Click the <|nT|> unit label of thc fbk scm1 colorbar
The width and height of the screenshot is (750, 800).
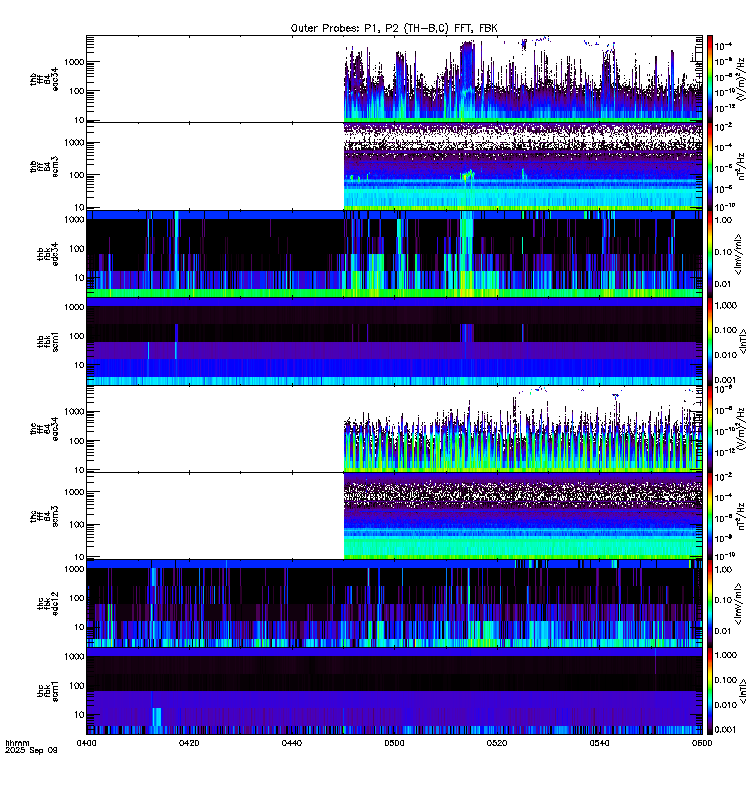pos(743,691)
